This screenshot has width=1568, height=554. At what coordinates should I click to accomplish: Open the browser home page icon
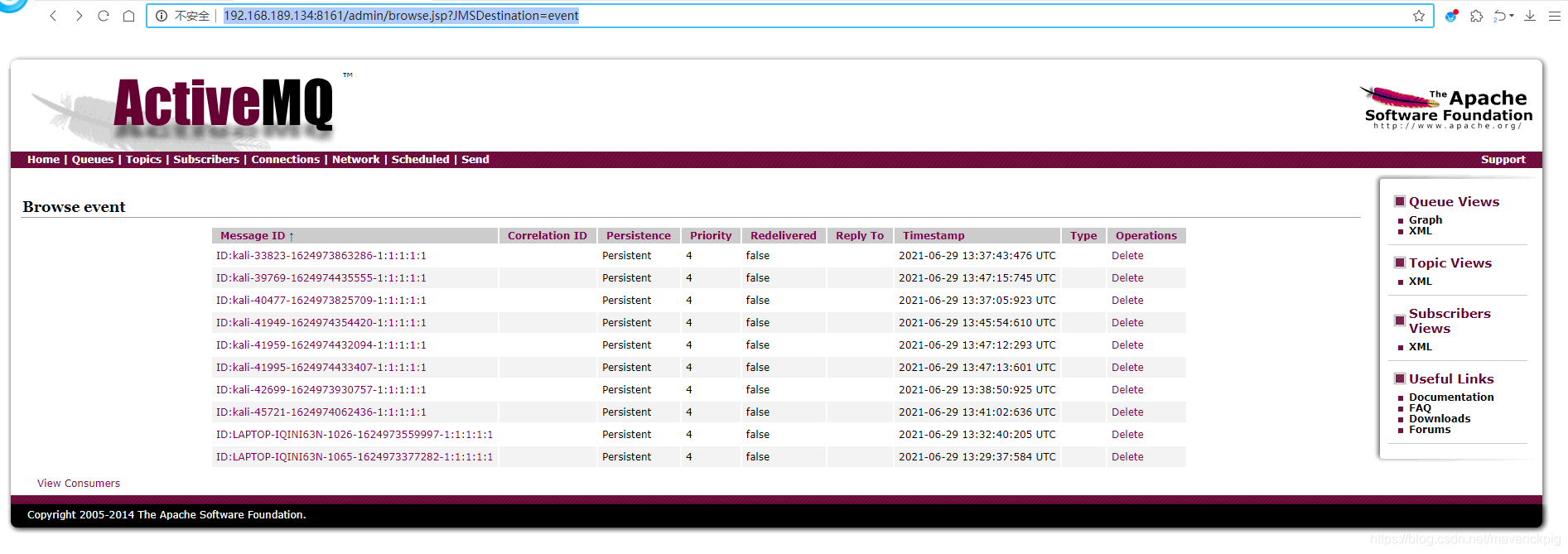tap(128, 16)
